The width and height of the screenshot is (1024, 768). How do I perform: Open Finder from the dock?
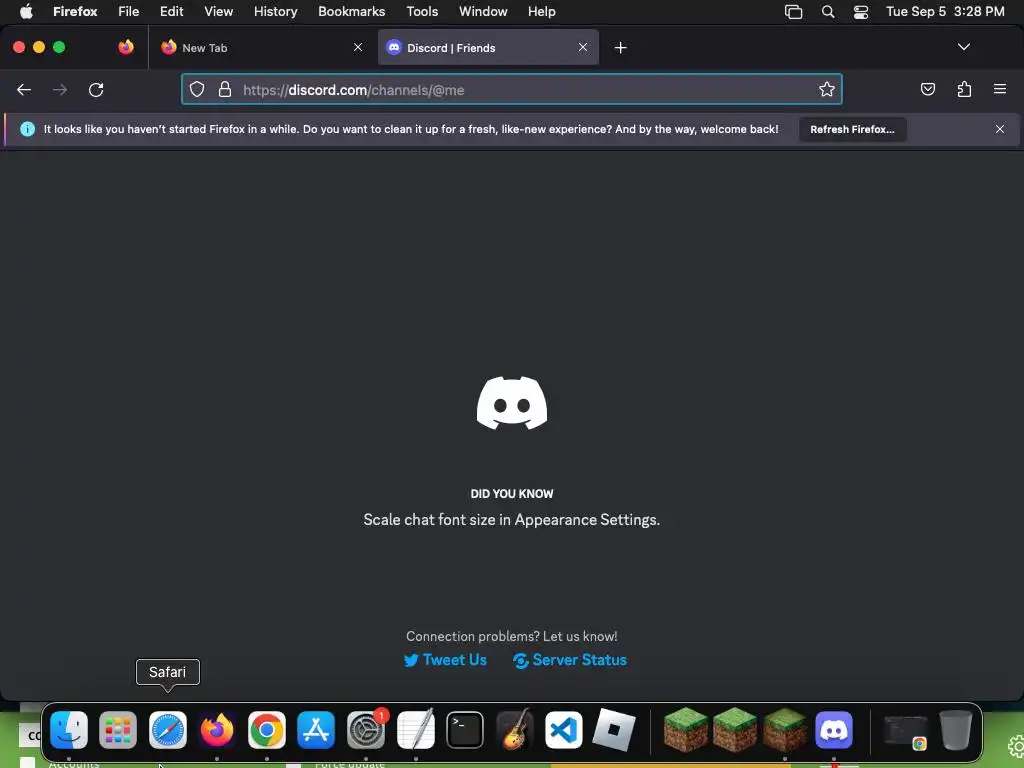69,729
